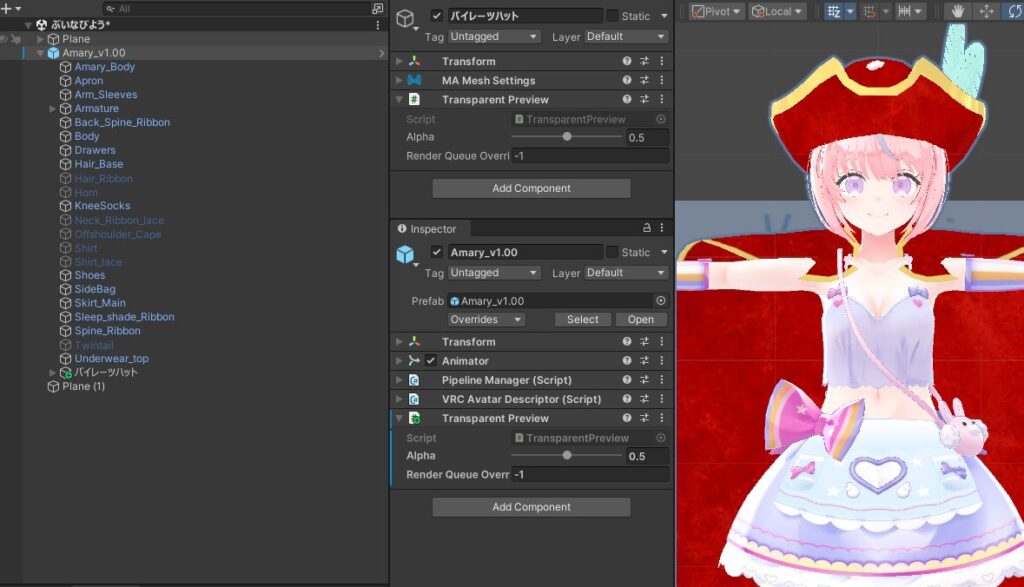This screenshot has width=1024, height=587.
Task: Toggle Plane visibility eye icon in hierarchy
Action: click(6, 39)
